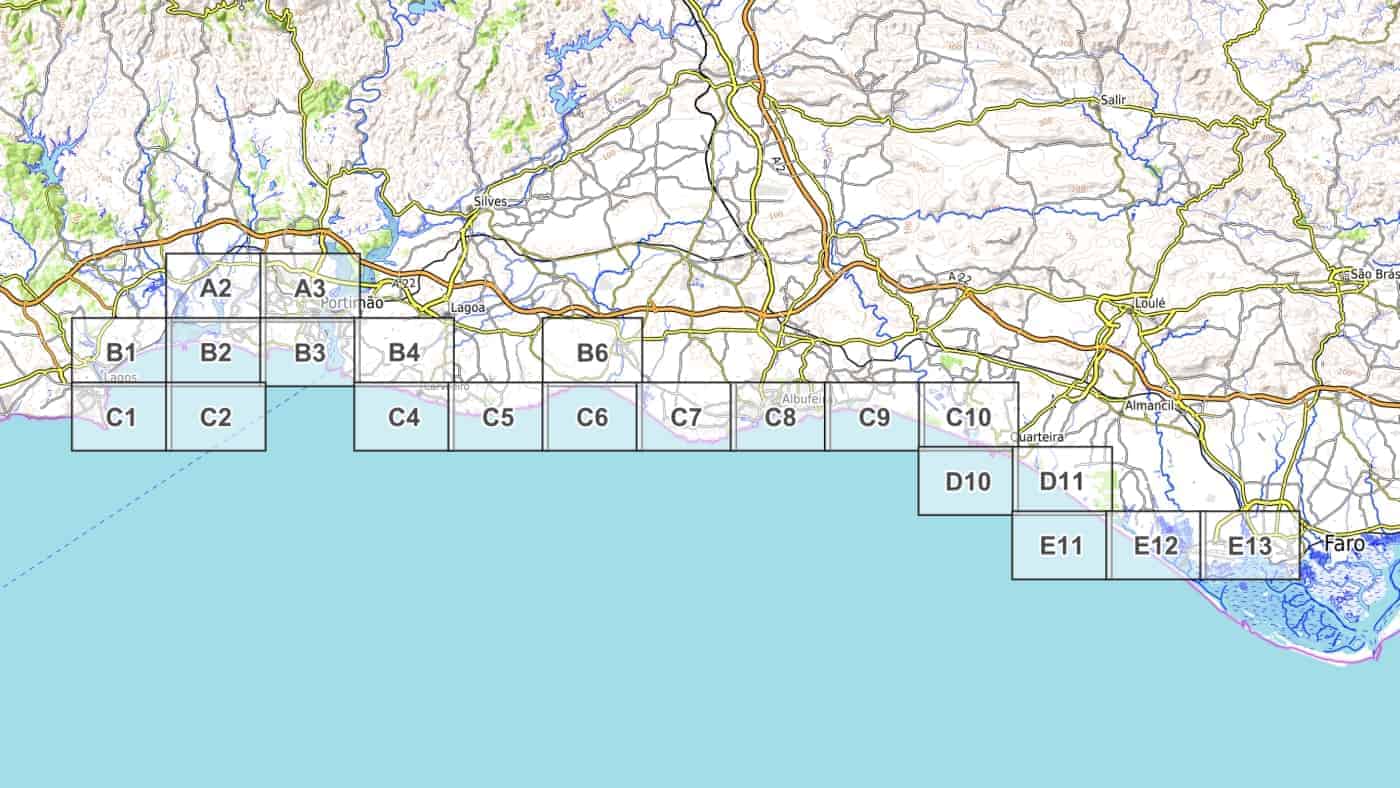Select map tile A2
The width and height of the screenshot is (1400, 788).
[215, 288]
